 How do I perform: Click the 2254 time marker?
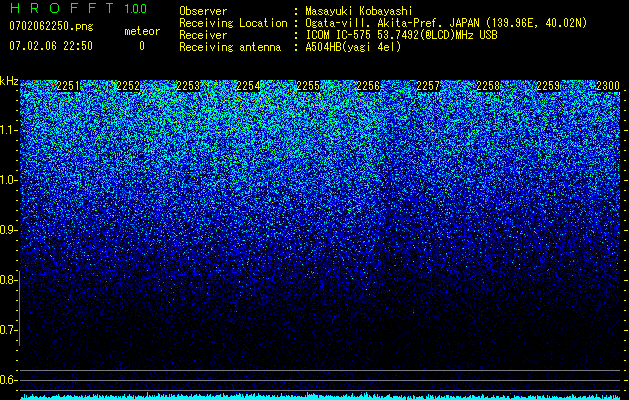(x=248, y=86)
